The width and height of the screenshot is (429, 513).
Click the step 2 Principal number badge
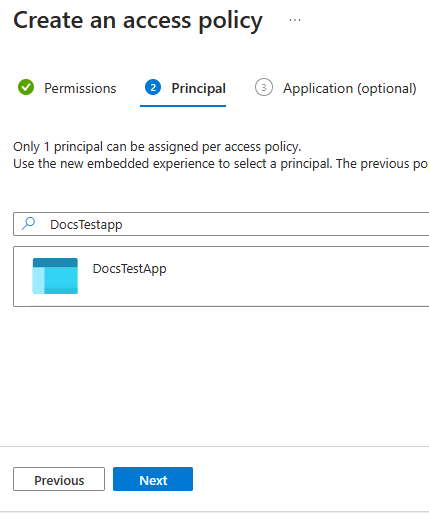153,87
